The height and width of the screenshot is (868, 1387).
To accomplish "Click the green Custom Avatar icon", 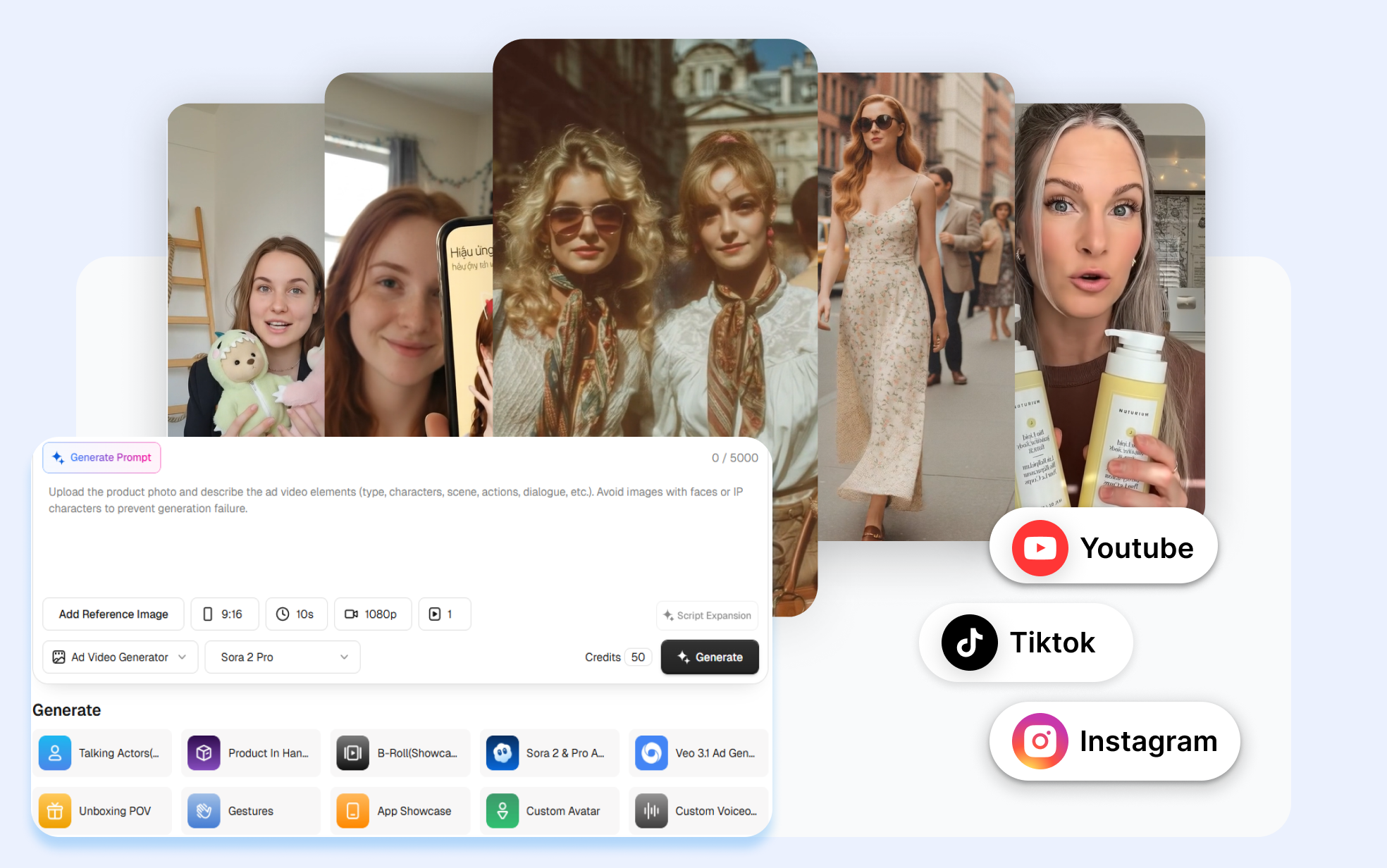I will pyautogui.click(x=503, y=811).
